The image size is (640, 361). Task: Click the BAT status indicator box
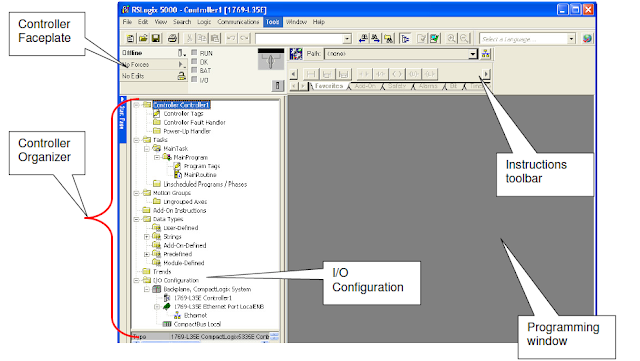(x=194, y=70)
